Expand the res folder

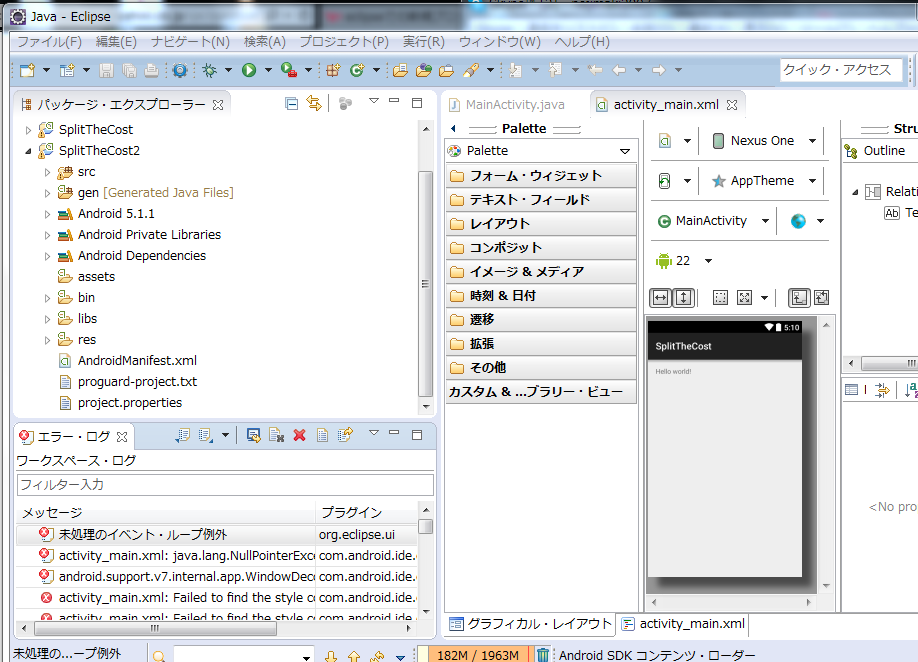tap(47, 340)
